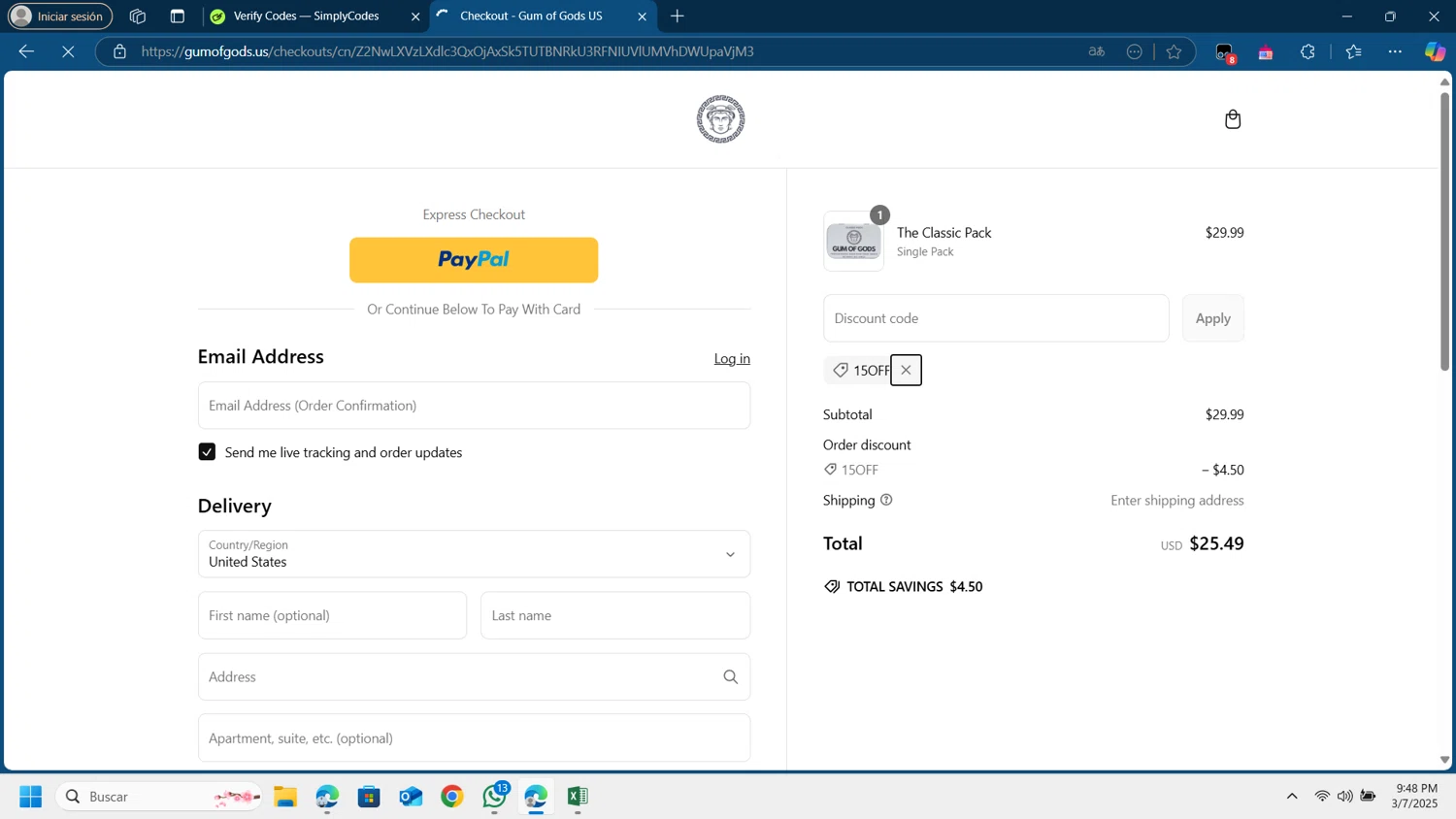Open browser settings and more menu
This screenshot has height=819, width=1456.
1395,51
